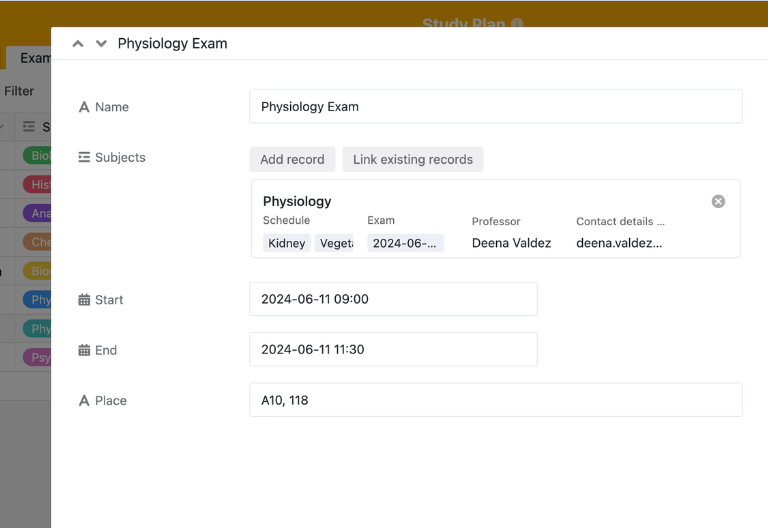Click the Physiology Exam record title
The height and width of the screenshot is (528, 768).
[x=172, y=44]
